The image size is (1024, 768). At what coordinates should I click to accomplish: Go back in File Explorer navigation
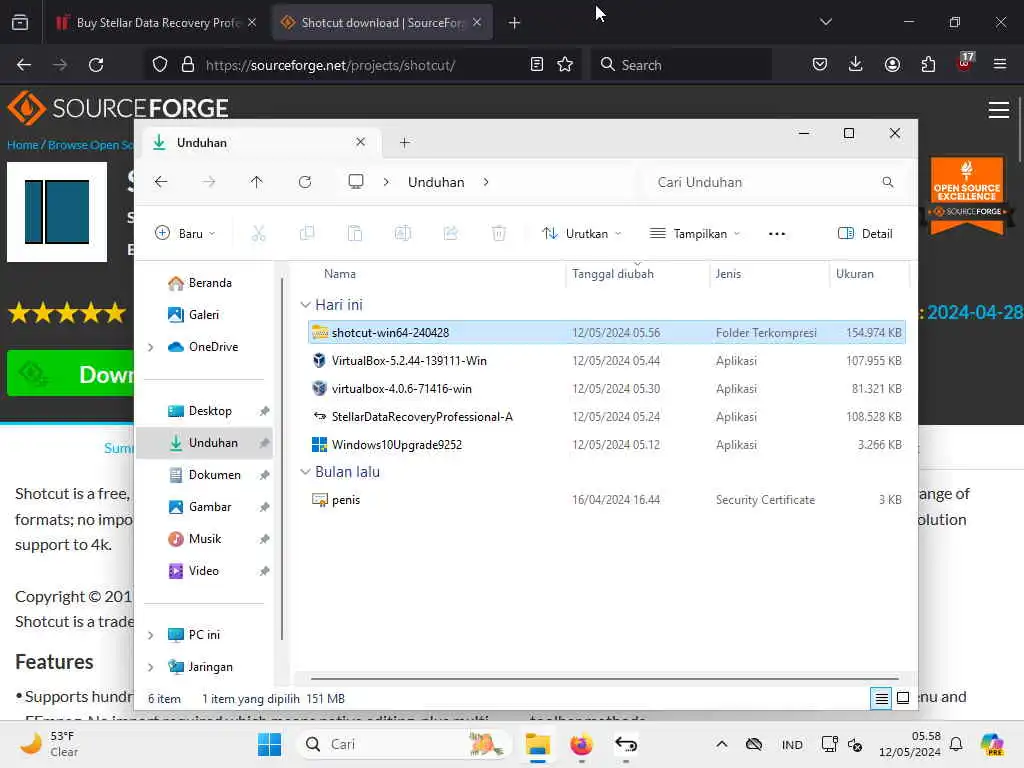[161, 182]
